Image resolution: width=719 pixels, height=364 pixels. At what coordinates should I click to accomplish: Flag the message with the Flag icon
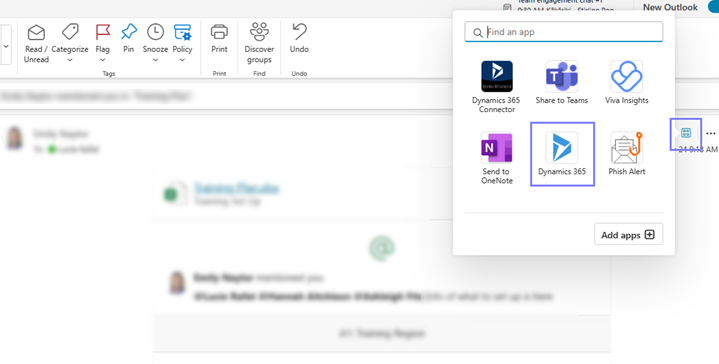coord(103,32)
